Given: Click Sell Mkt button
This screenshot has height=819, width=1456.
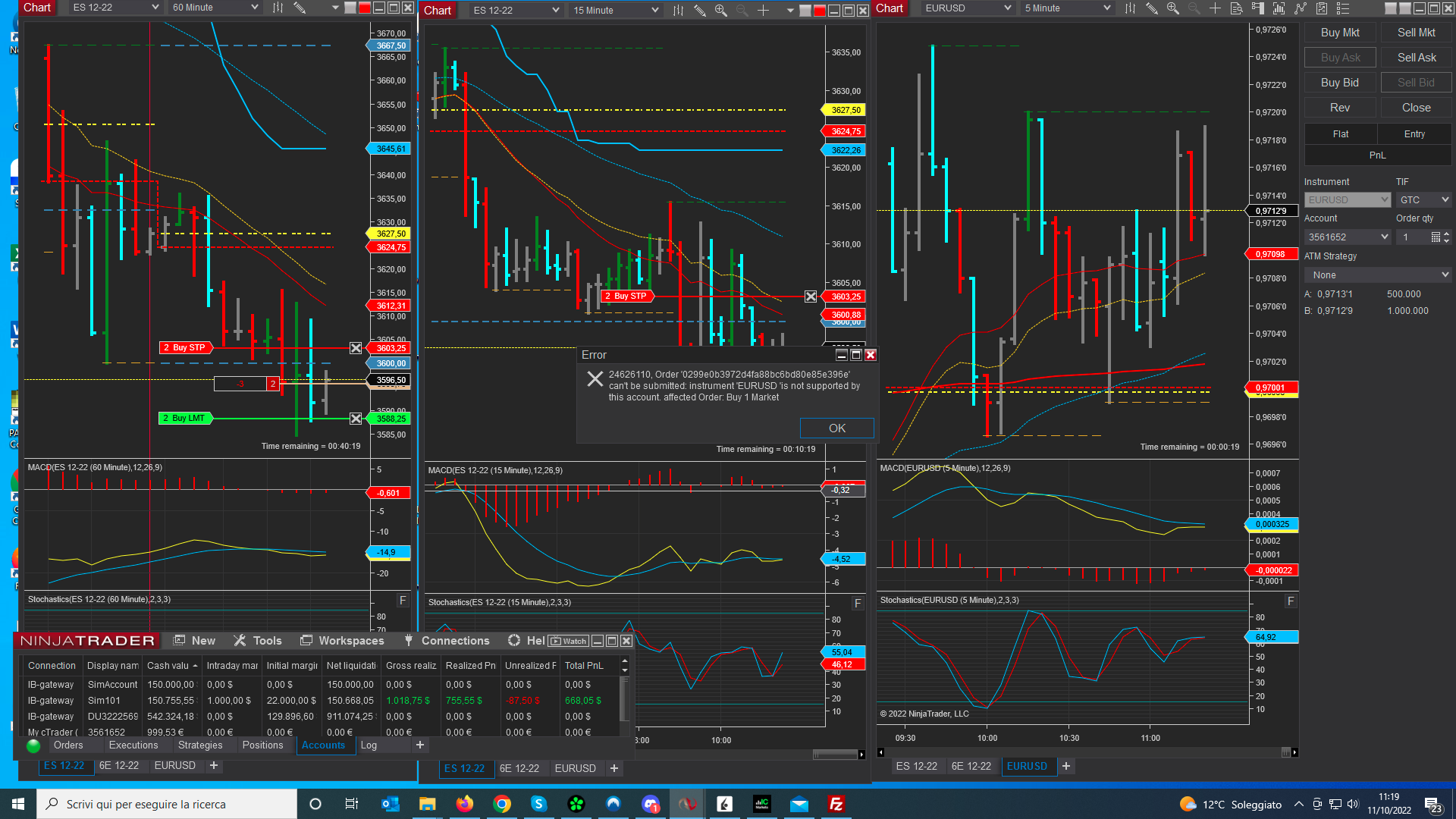Looking at the screenshot, I should click(x=1416, y=33).
